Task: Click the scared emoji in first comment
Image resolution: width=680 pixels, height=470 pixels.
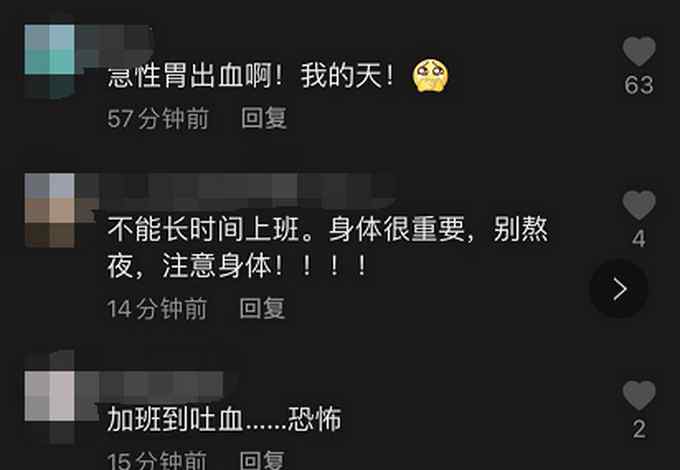Action: [x=430, y=76]
